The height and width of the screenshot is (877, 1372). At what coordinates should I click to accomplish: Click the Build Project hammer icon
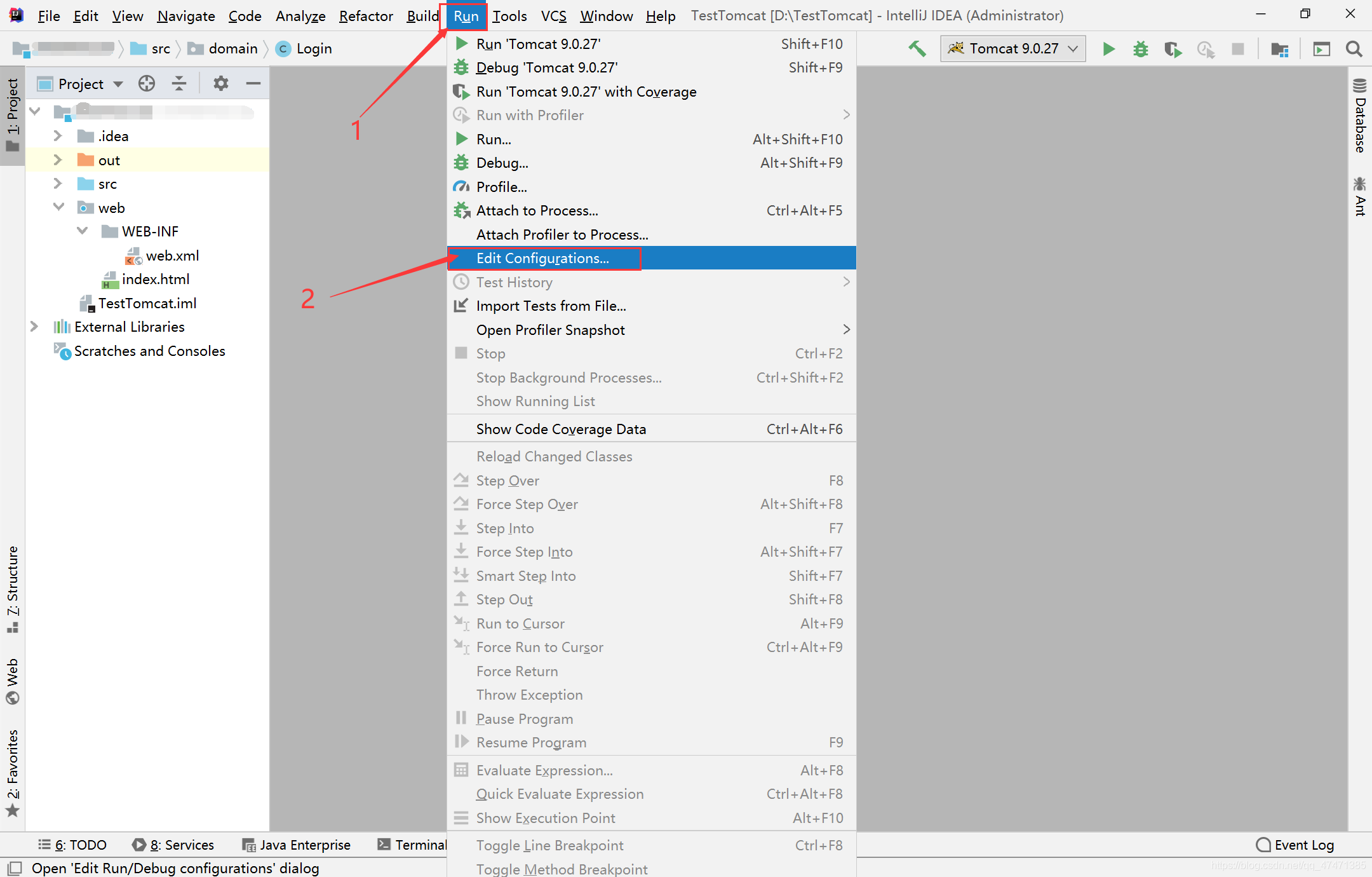click(x=917, y=49)
